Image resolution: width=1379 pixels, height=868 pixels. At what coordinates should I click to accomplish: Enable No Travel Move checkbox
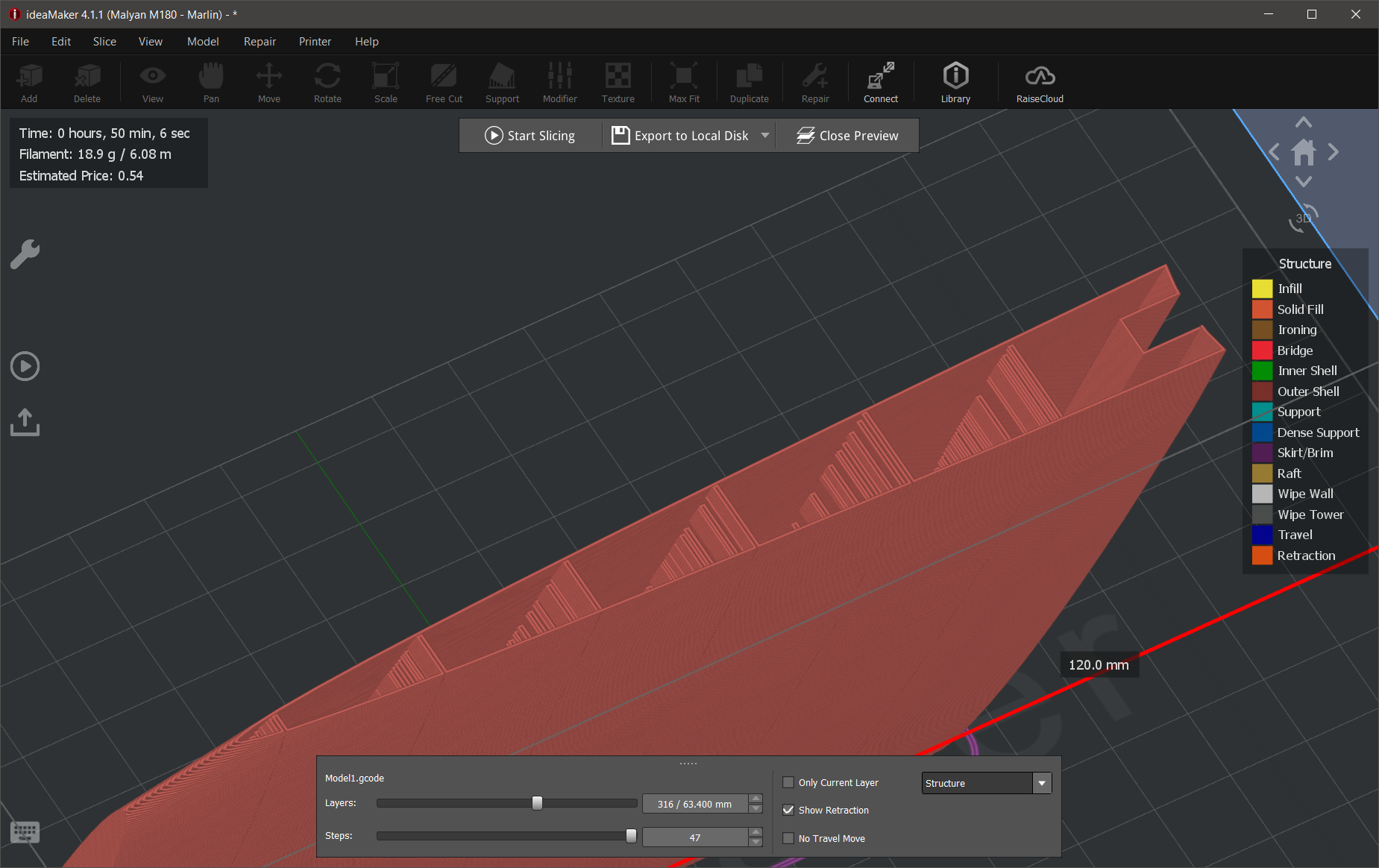[788, 838]
